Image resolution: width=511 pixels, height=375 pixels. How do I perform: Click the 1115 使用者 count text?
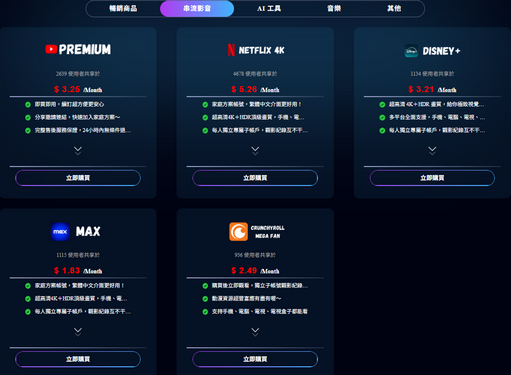(x=78, y=255)
